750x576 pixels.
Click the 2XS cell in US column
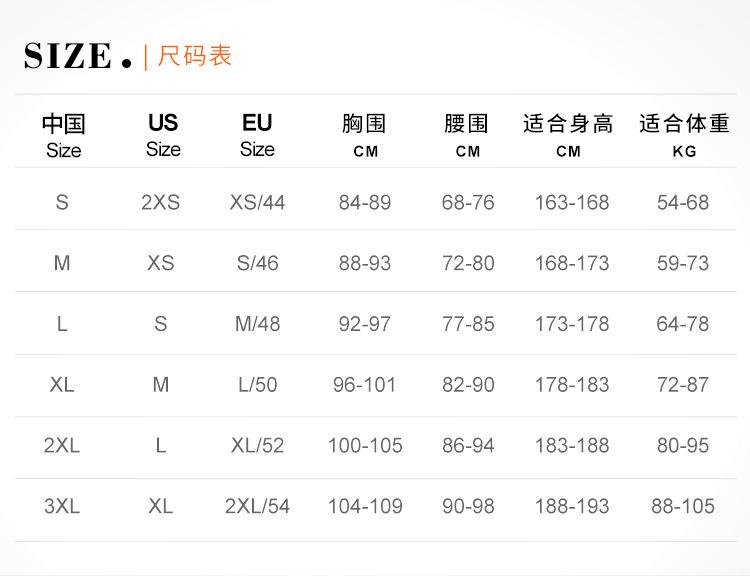point(161,202)
